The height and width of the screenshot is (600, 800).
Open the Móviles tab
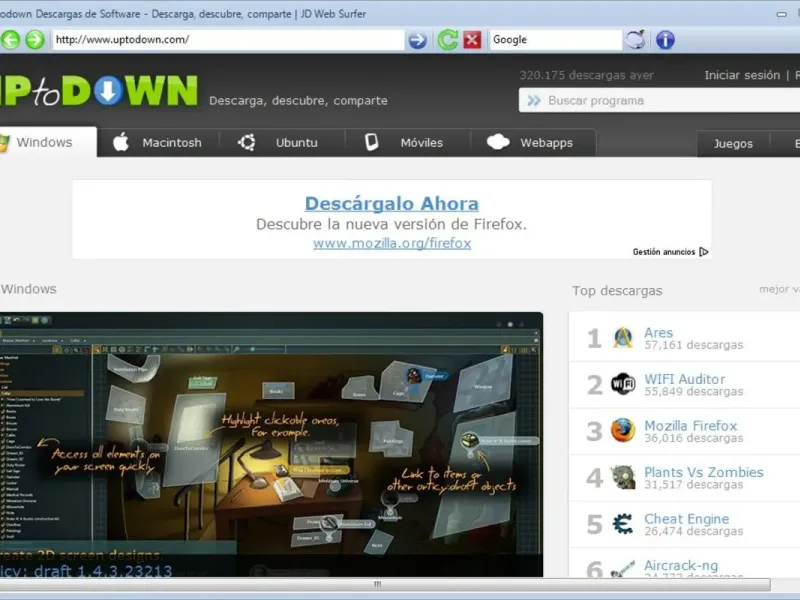(408, 143)
